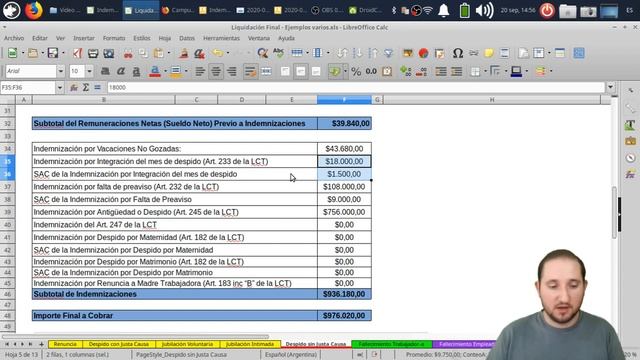Format as Percent icon

pos(356,71)
